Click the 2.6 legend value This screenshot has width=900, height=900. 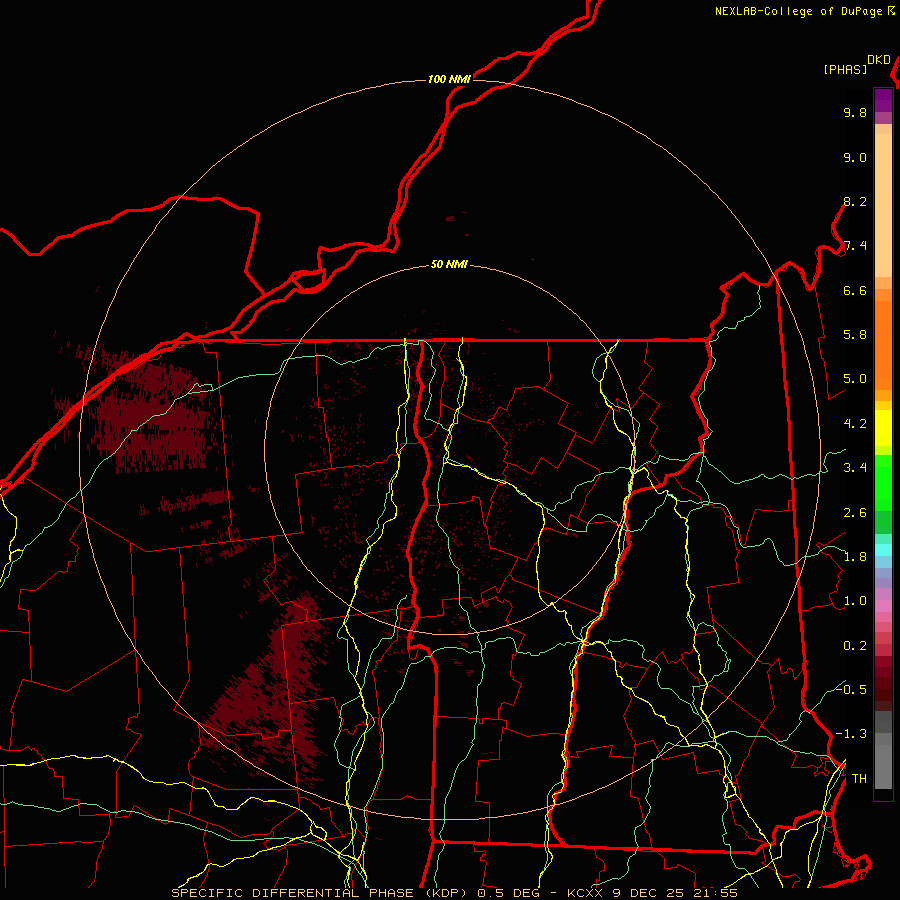click(x=855, y=513)
